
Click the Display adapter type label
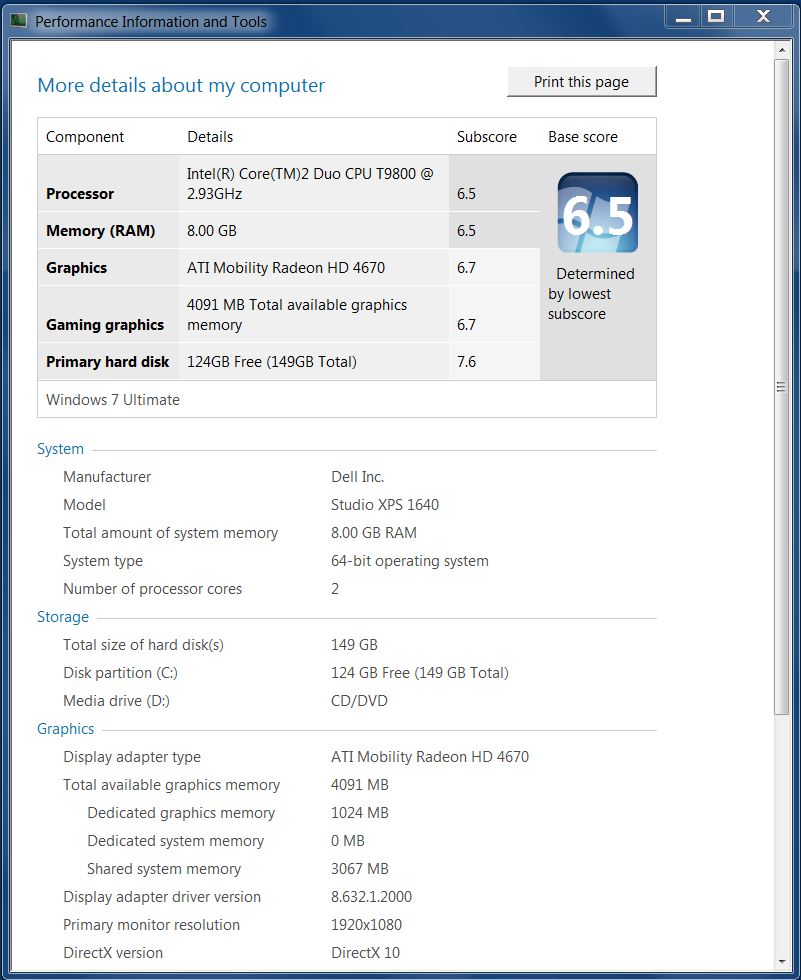pos(132,757)
